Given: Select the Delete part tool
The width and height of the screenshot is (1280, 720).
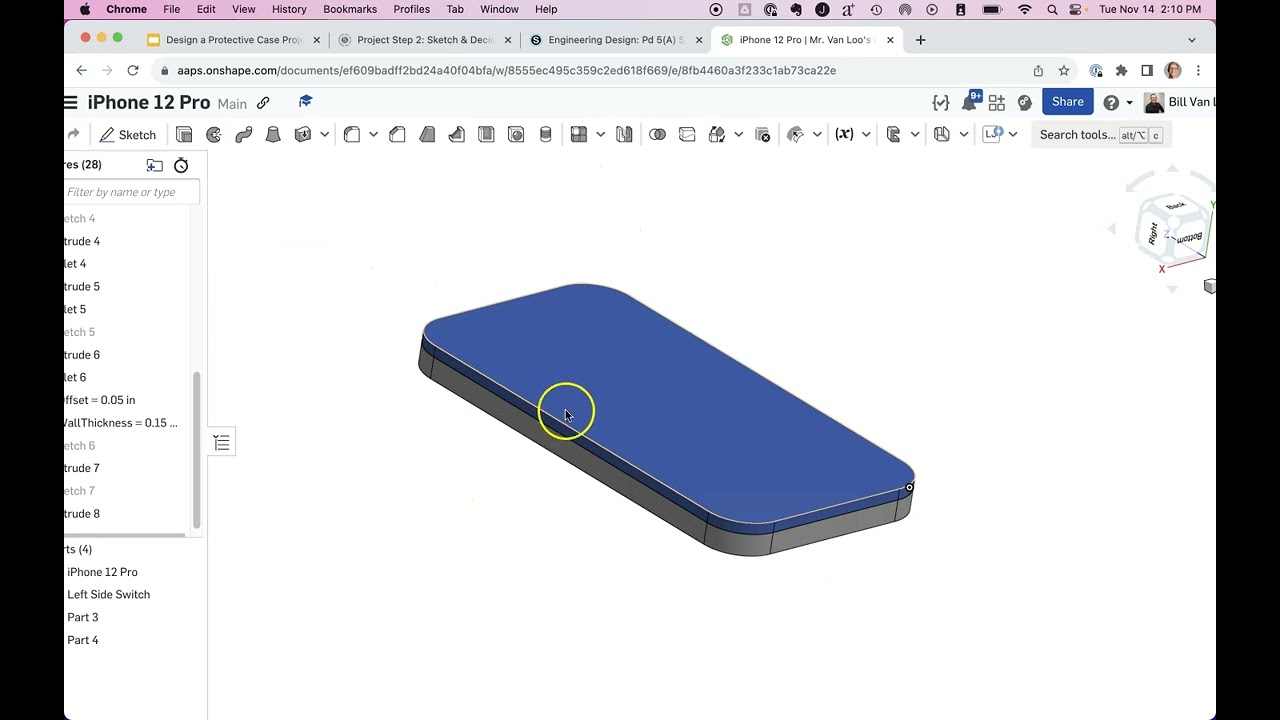Looking at the screenshot, I should coord(763,134).
